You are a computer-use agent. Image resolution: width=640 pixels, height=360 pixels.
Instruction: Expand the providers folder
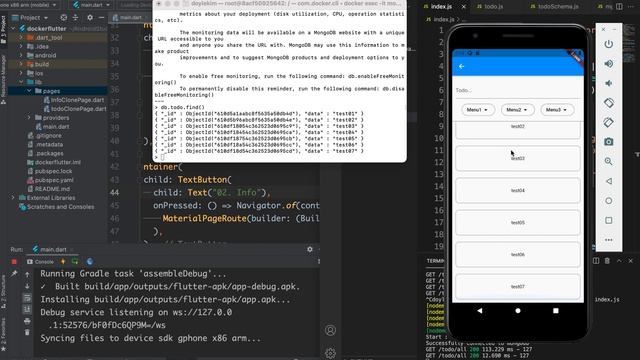click(29, 118)
